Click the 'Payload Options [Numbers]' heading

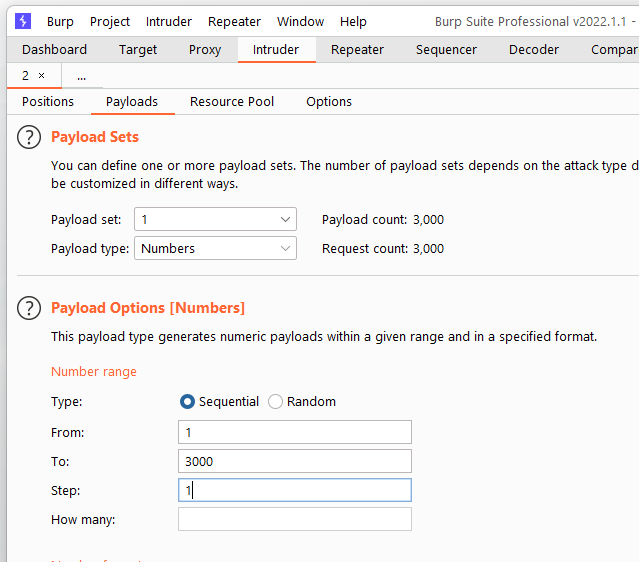point(148,308)
